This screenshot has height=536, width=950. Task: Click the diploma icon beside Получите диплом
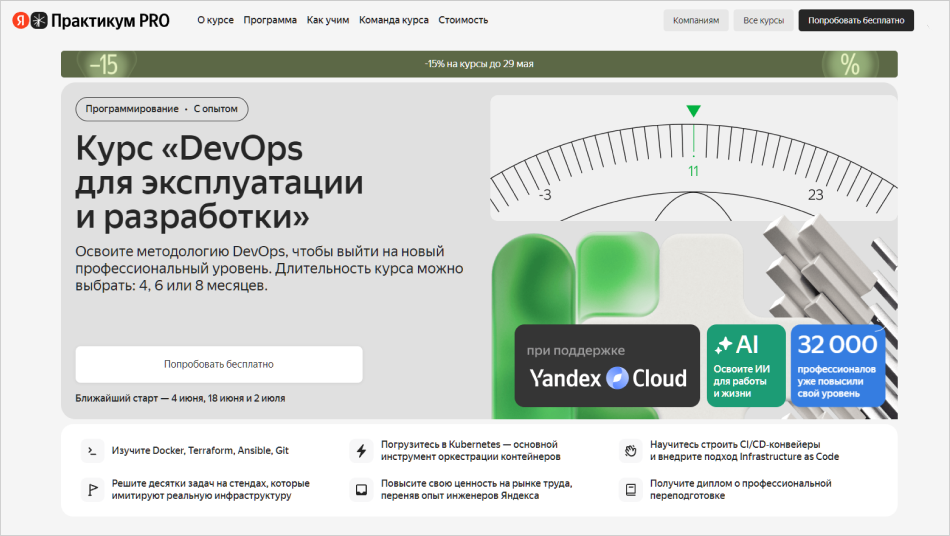tap(630, 489)
